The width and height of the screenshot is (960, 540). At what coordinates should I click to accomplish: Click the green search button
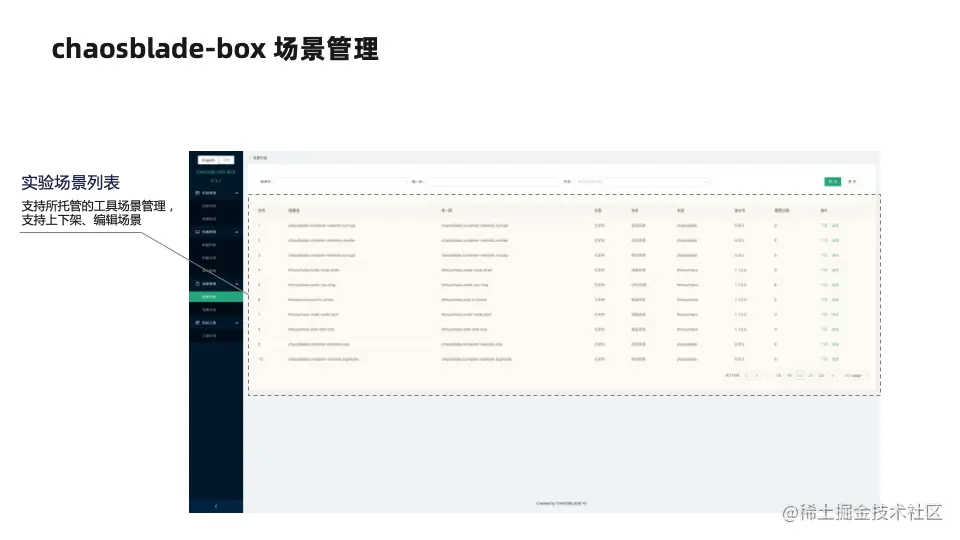(x=833, y=182)
